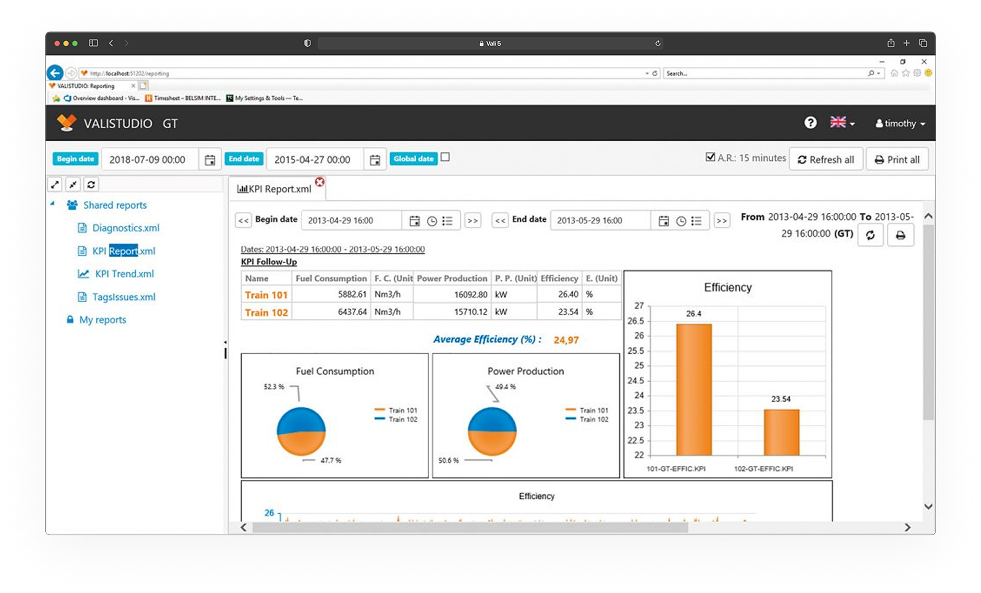The width and height of the screenshot is (981, 593).
Task: Open the clock icon next to the report Begin date
Action: coord(430,220)
